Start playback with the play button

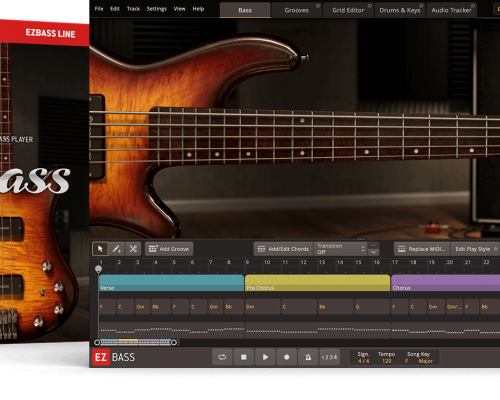click(265, 357)
